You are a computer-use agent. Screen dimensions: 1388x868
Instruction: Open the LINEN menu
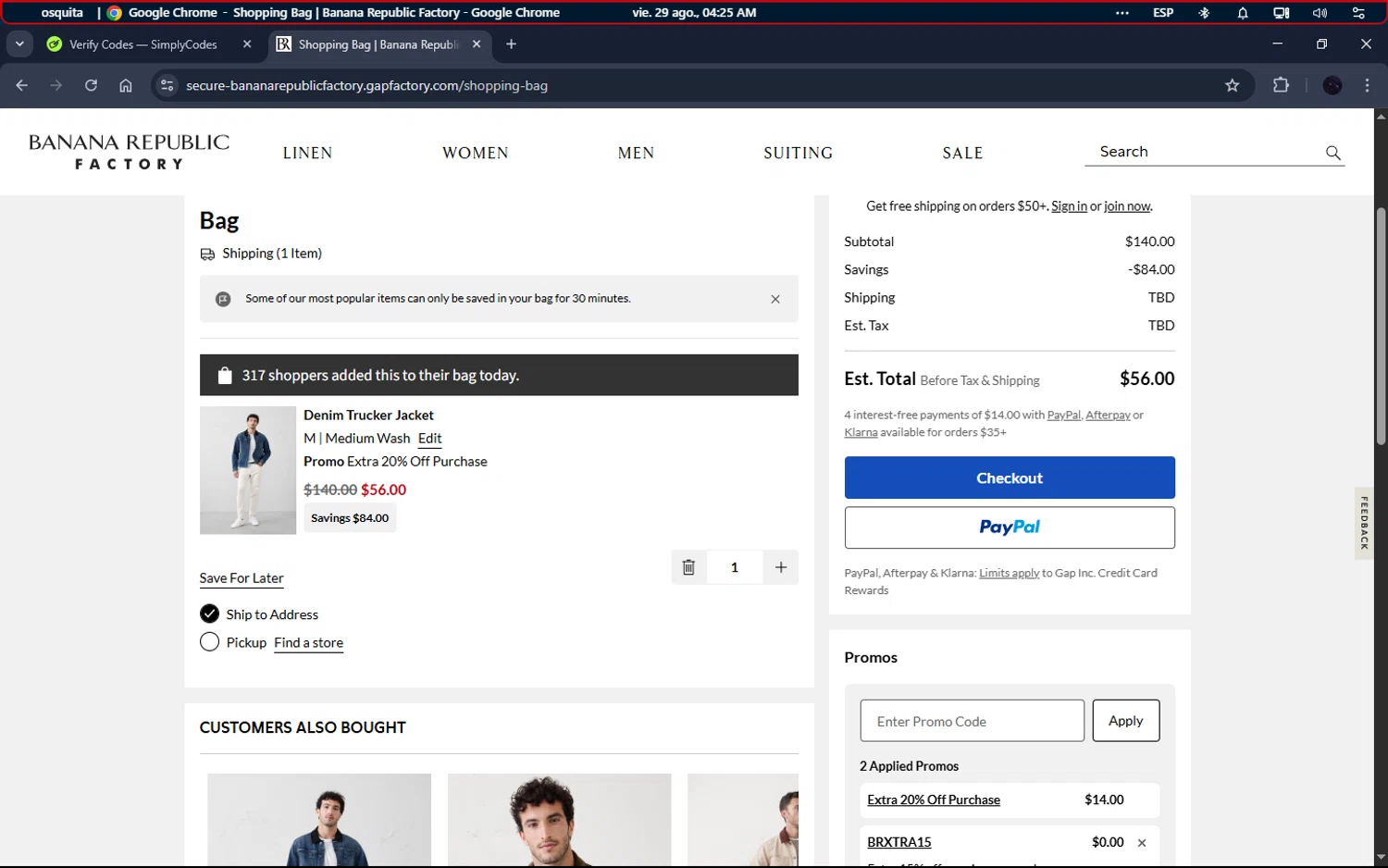[x=307, y=153]
